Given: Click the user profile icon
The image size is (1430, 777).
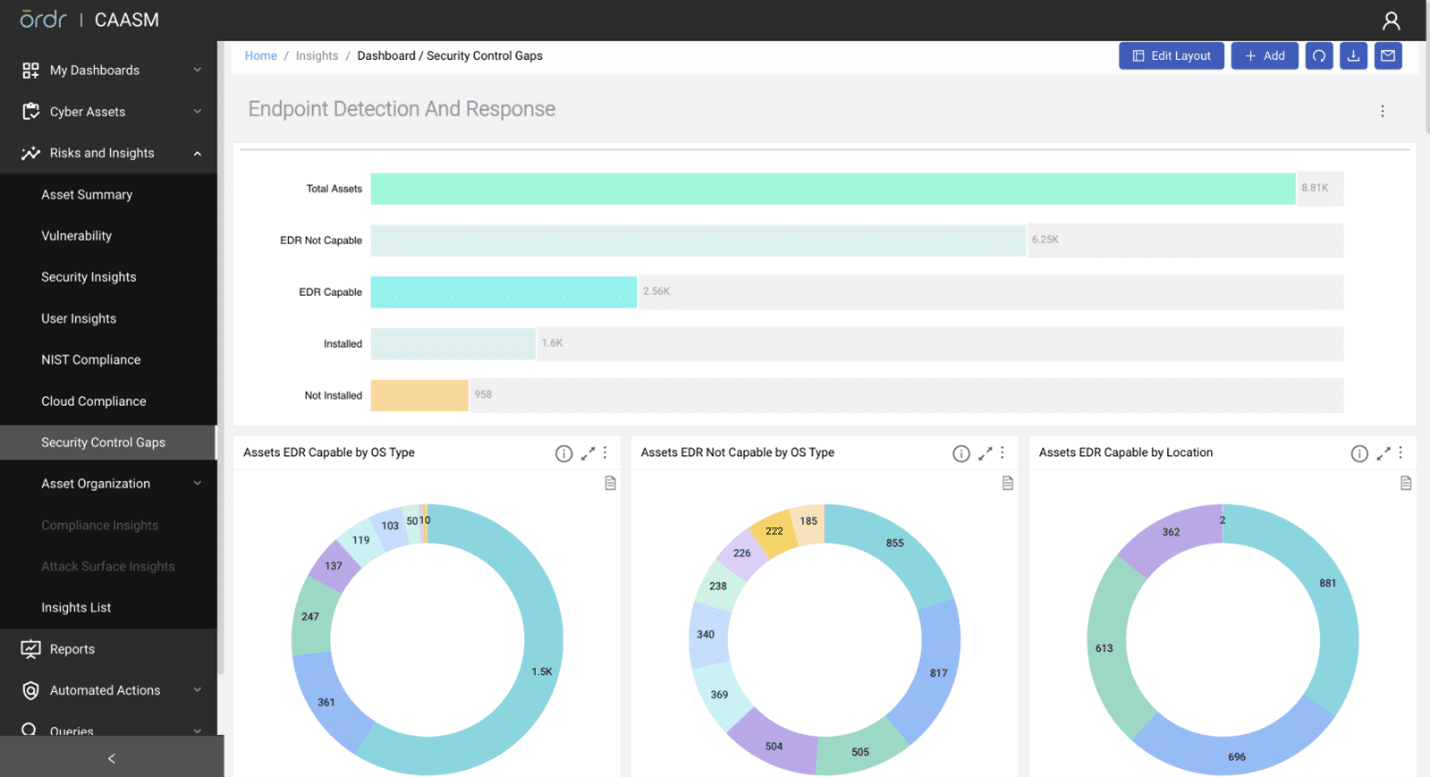Looking at the screenshot, I should click(1391, 20).
